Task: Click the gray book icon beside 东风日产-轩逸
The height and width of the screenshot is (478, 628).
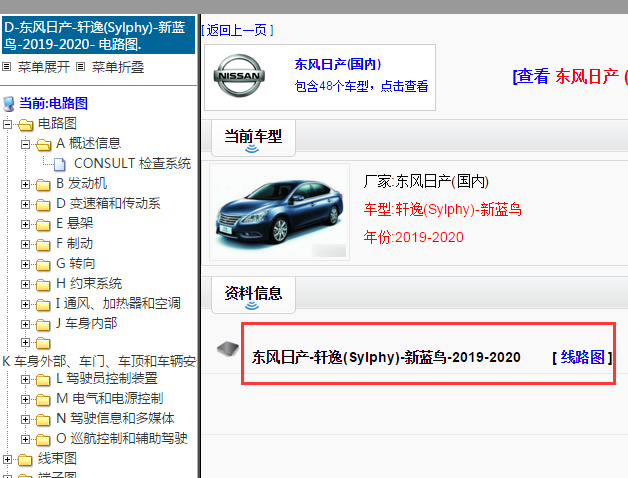Action: click(x=227, y=349)
